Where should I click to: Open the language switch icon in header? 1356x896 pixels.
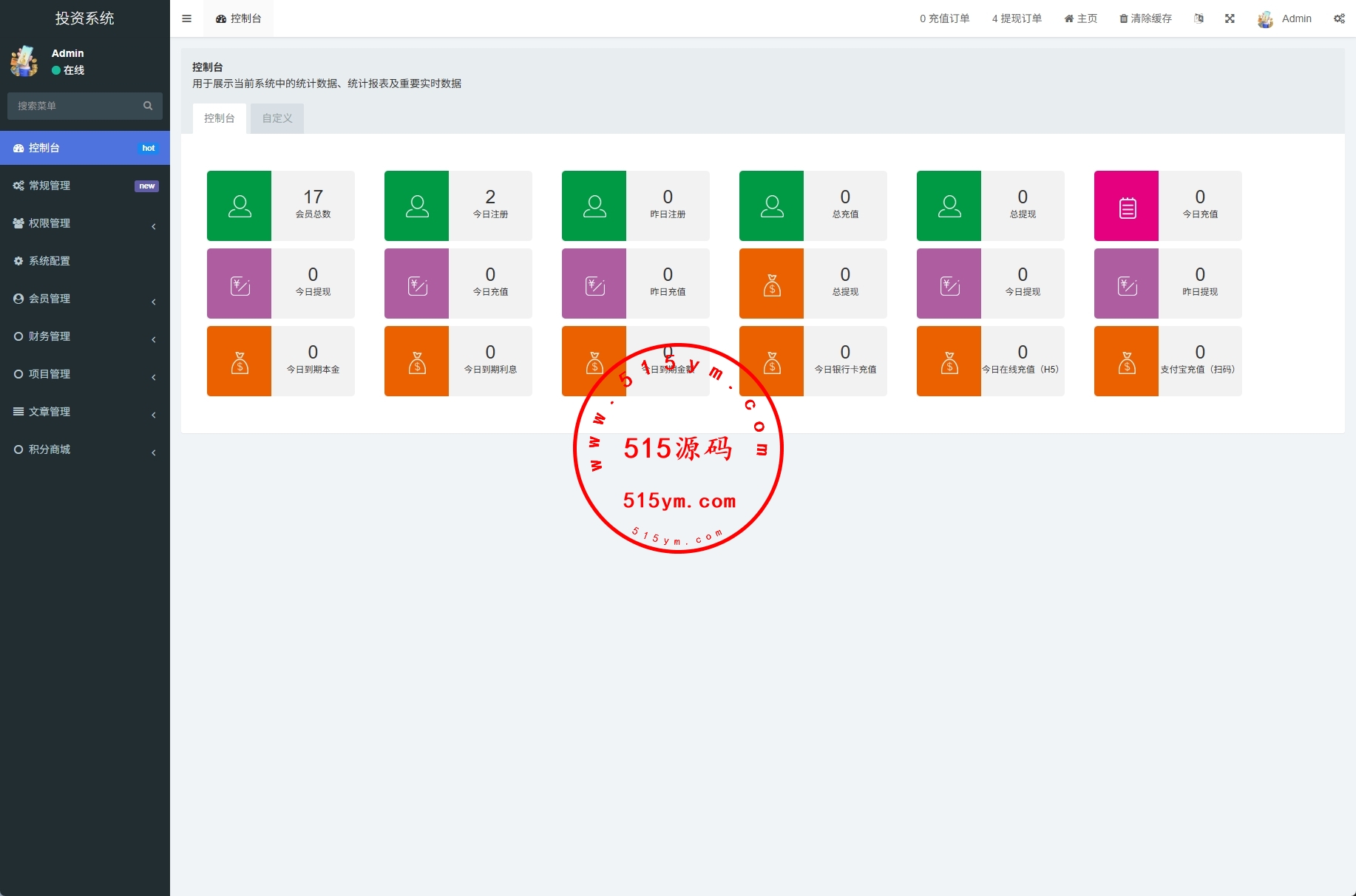[1199, 18]
